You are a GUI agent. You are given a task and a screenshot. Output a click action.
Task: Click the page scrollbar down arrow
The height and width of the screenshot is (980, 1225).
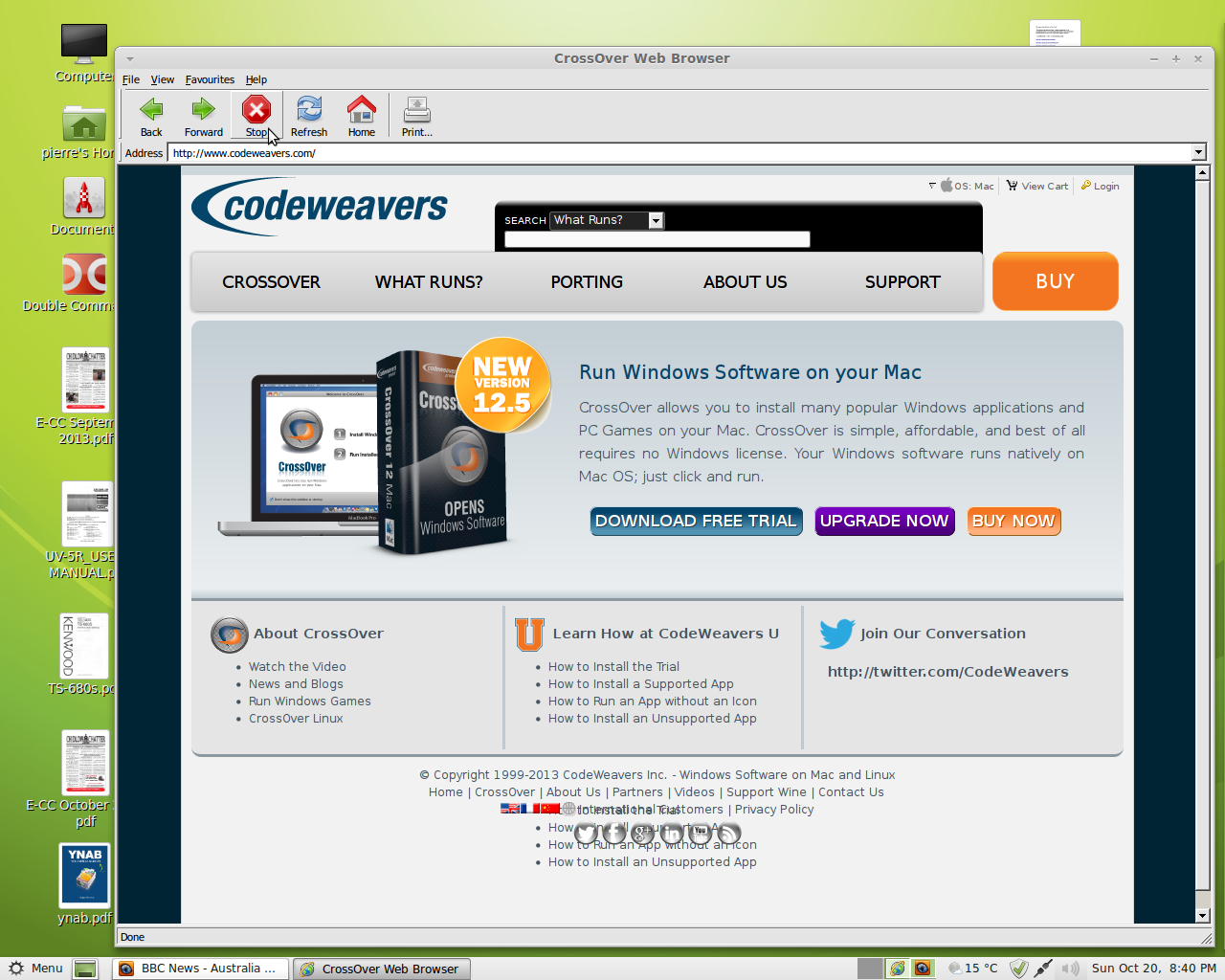1203,916
